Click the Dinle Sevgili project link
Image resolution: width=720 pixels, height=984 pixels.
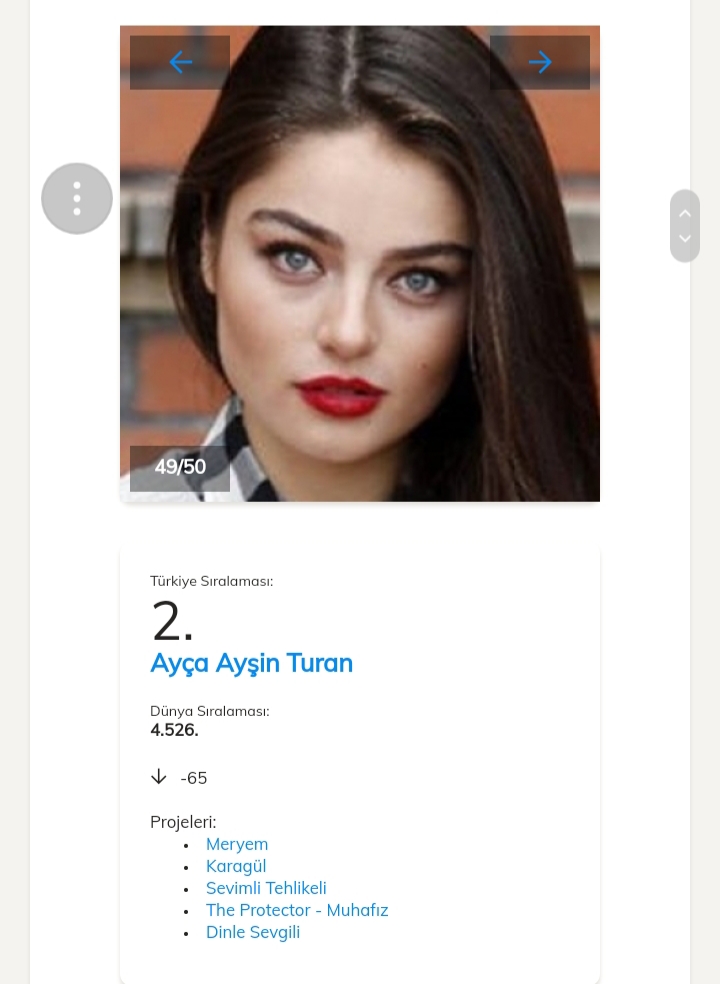pos(253,932)
